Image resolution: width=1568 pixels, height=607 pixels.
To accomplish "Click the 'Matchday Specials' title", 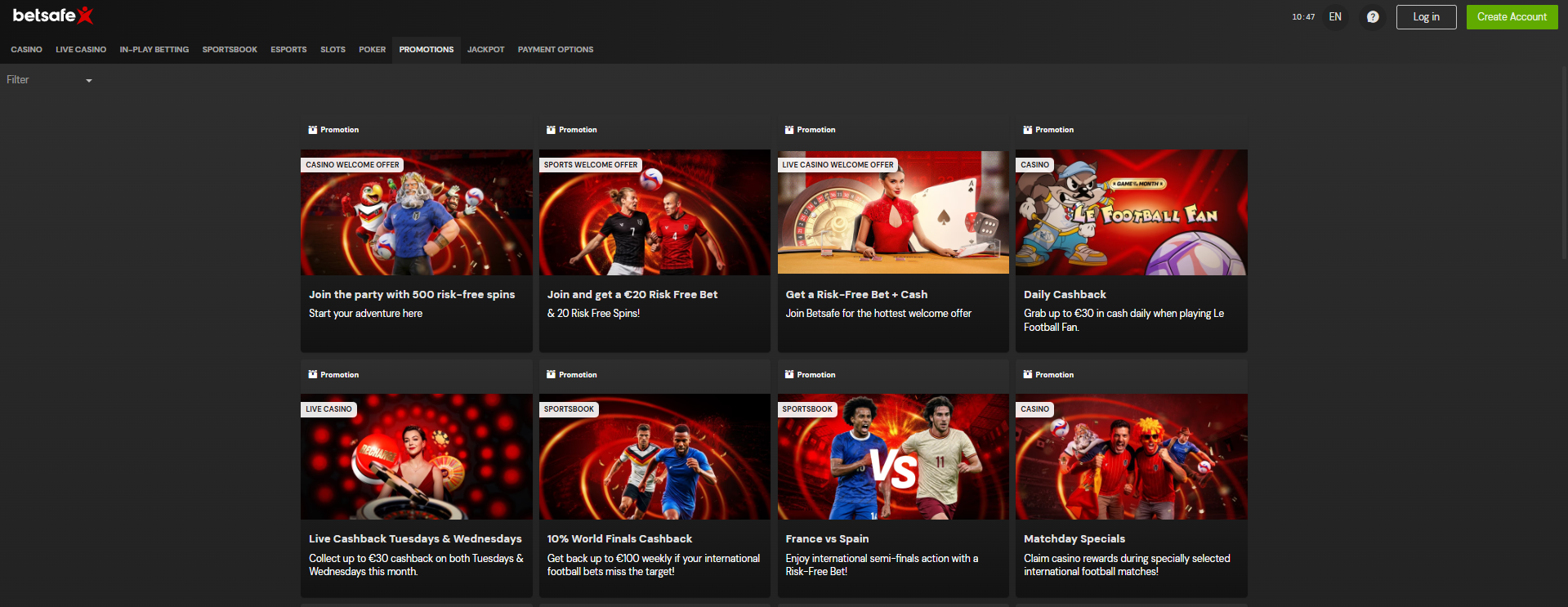I will [x=1074, y=538].
